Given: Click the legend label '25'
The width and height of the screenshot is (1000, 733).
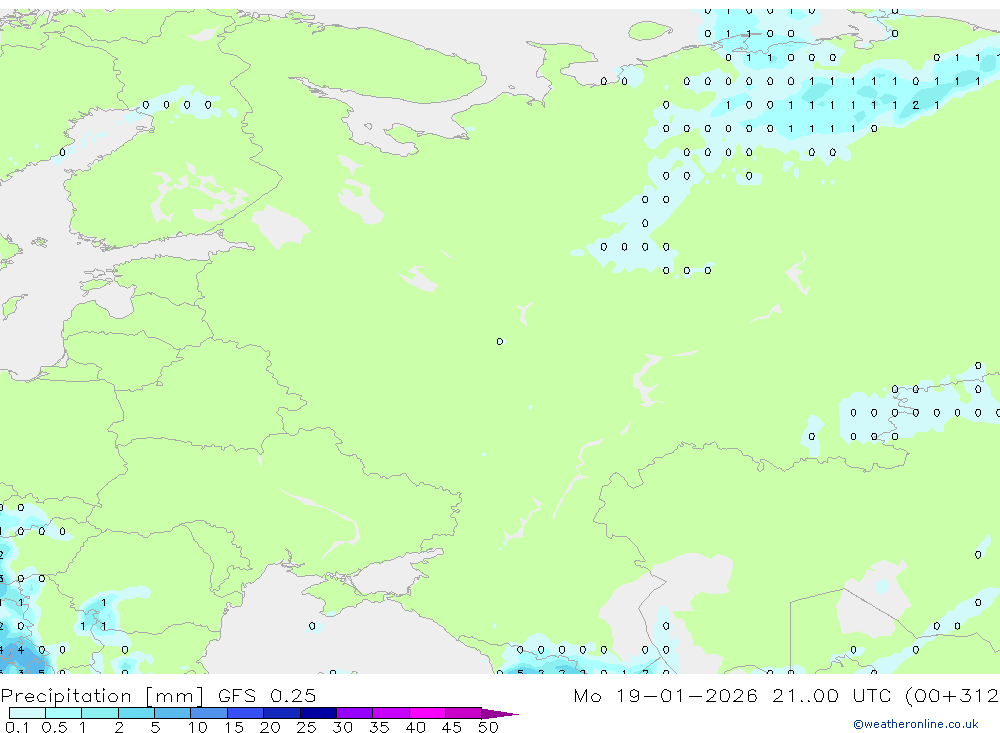Looking at the screenshot, I should [x=306, y=727].
